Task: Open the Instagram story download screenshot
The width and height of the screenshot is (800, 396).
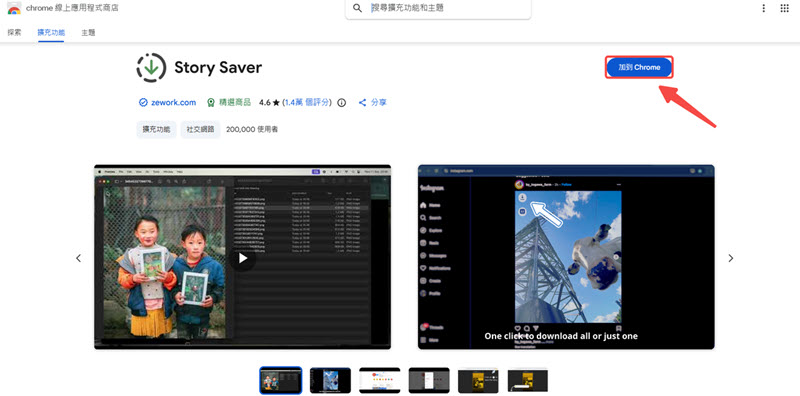Action: click(566, 257)
